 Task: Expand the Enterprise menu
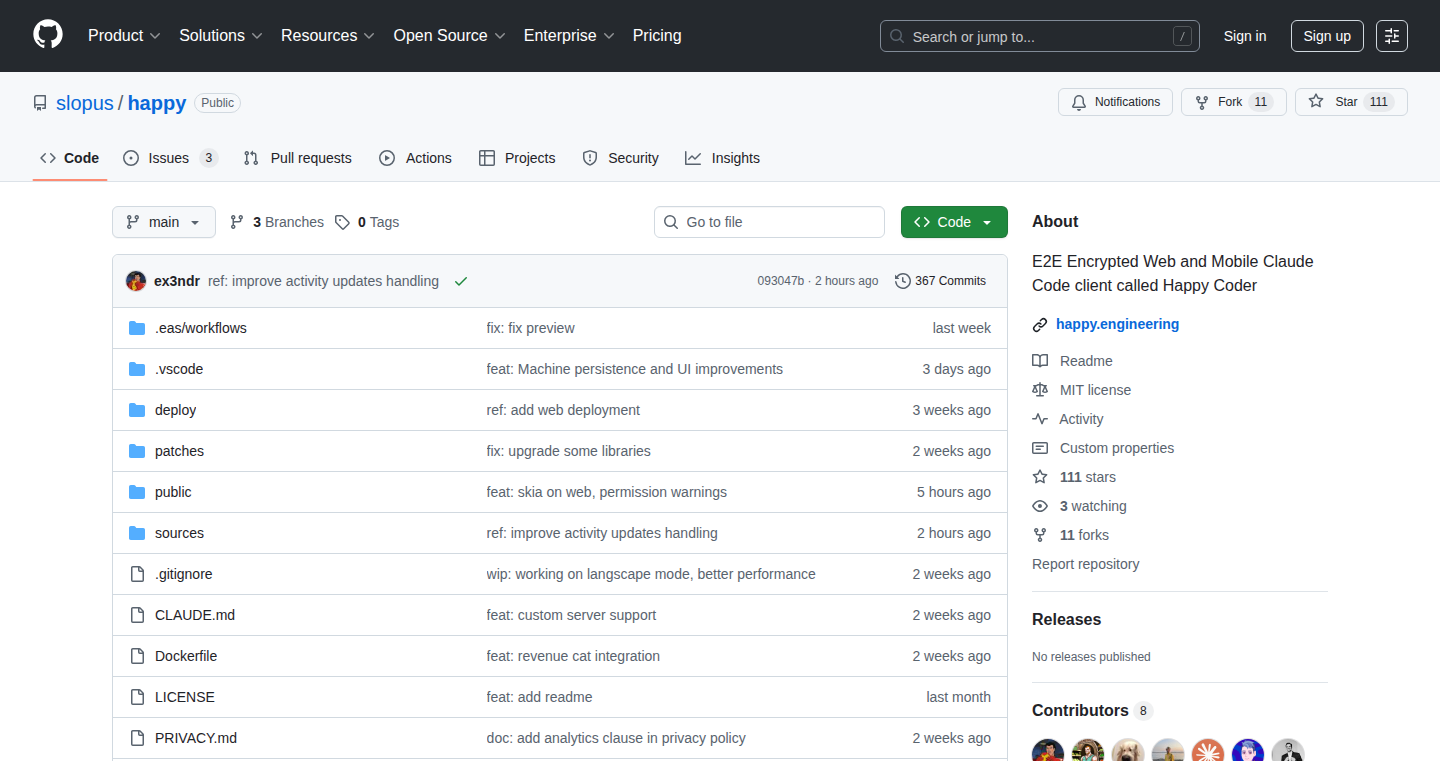(x=569, y=36)
